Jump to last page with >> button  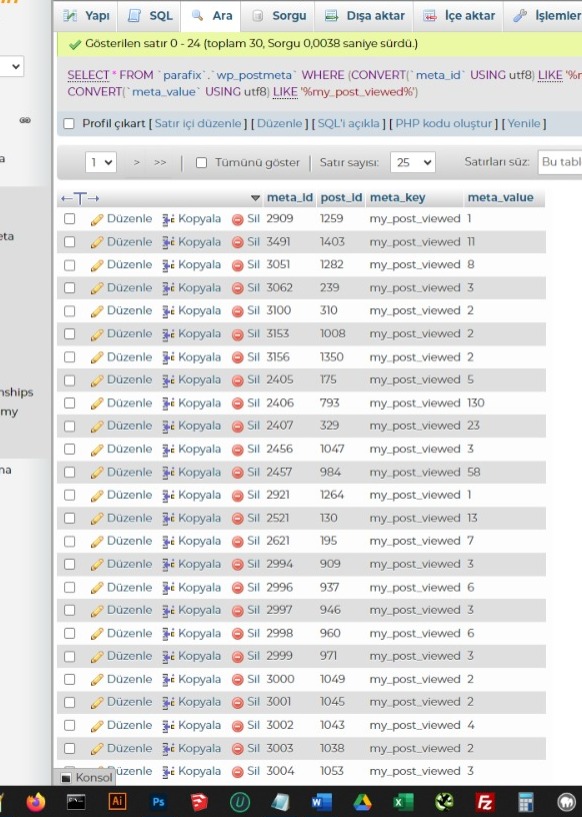[x=160, y=163]
